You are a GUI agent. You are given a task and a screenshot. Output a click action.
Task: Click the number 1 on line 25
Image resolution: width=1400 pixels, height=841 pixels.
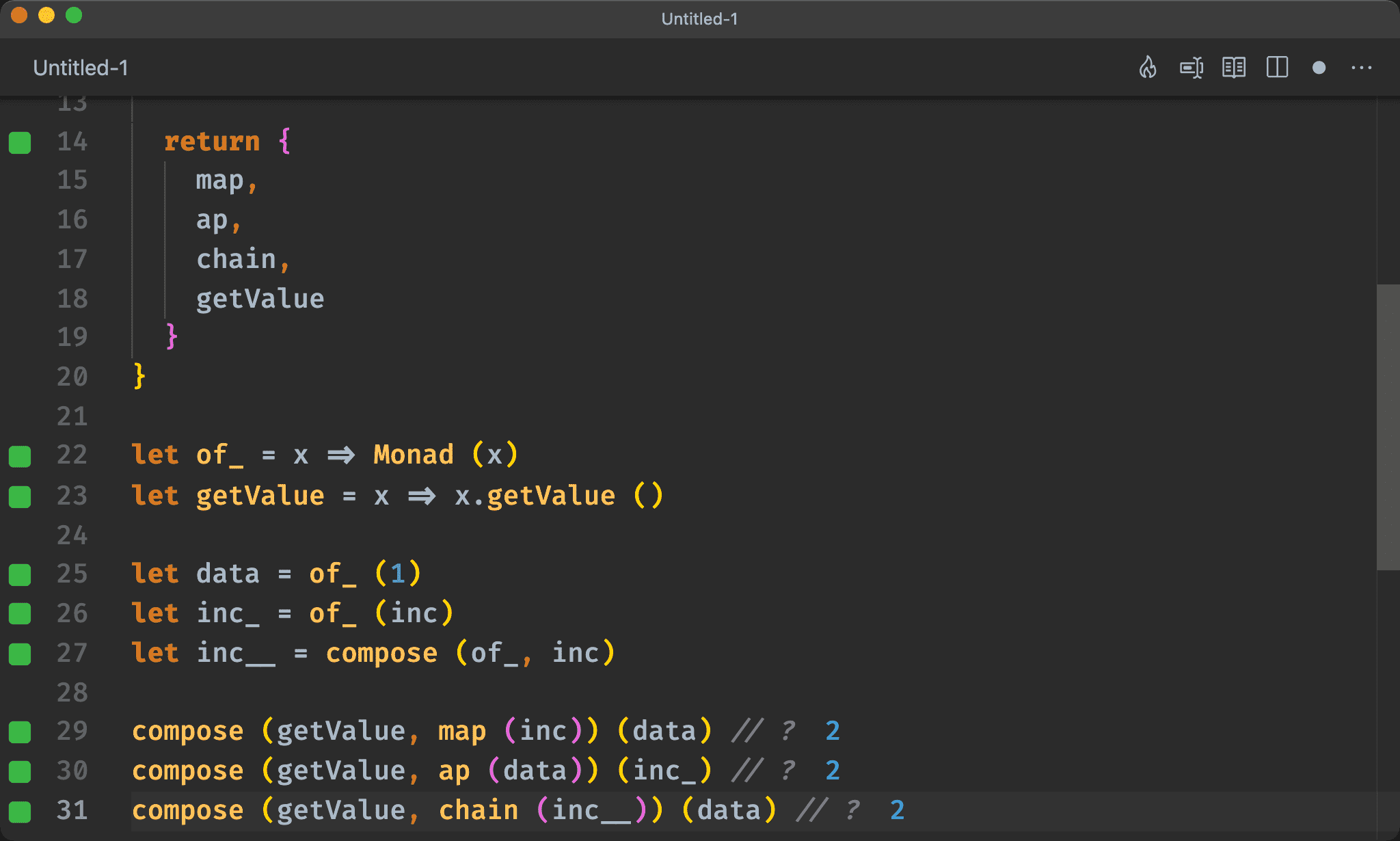click(x=398, y=574)
